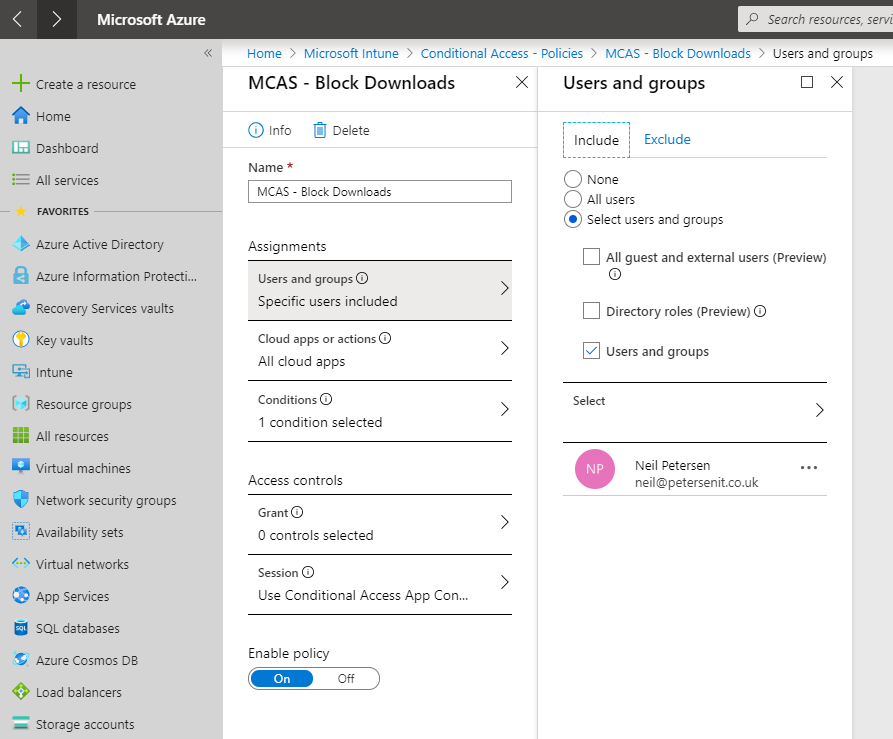Select the None radio button

pos(572,179)
